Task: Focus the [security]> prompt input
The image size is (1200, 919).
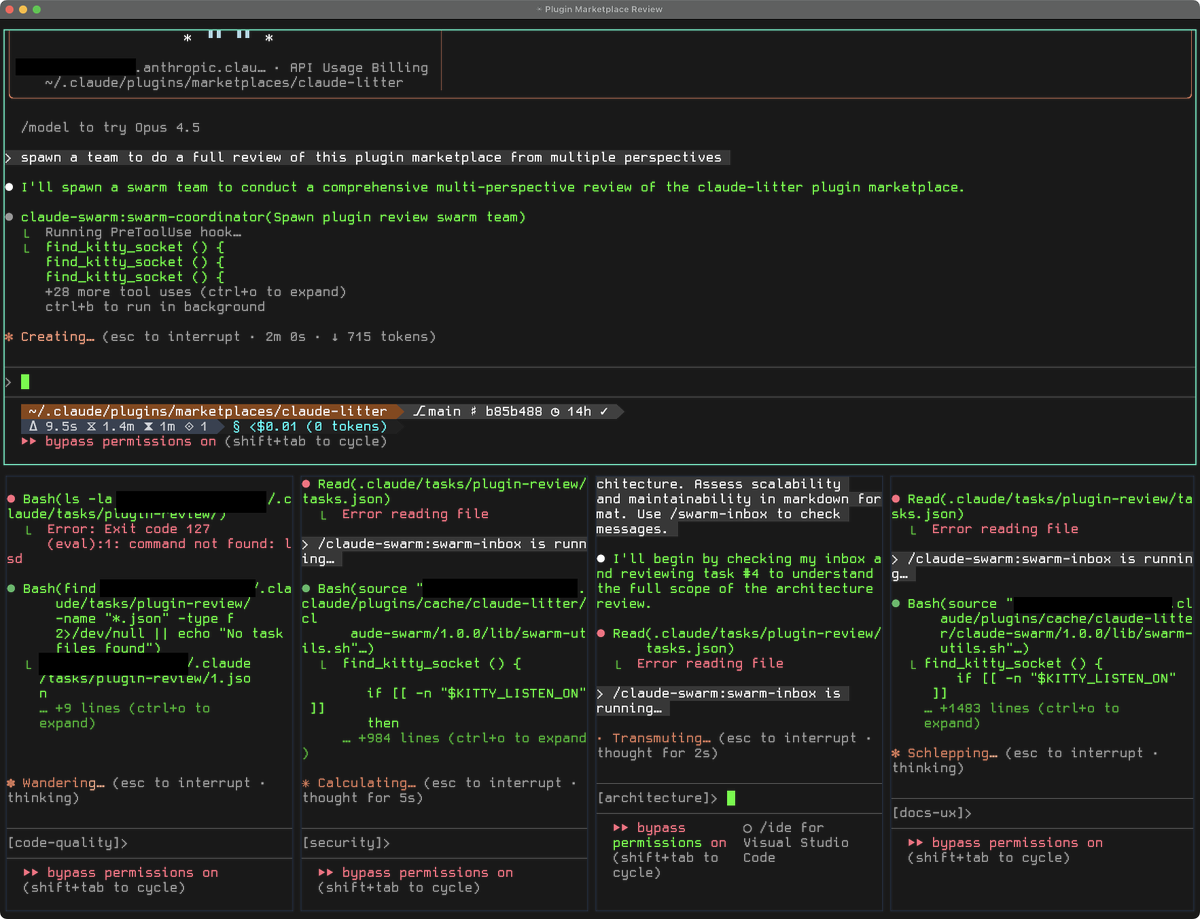Action: tap(444, 843)
